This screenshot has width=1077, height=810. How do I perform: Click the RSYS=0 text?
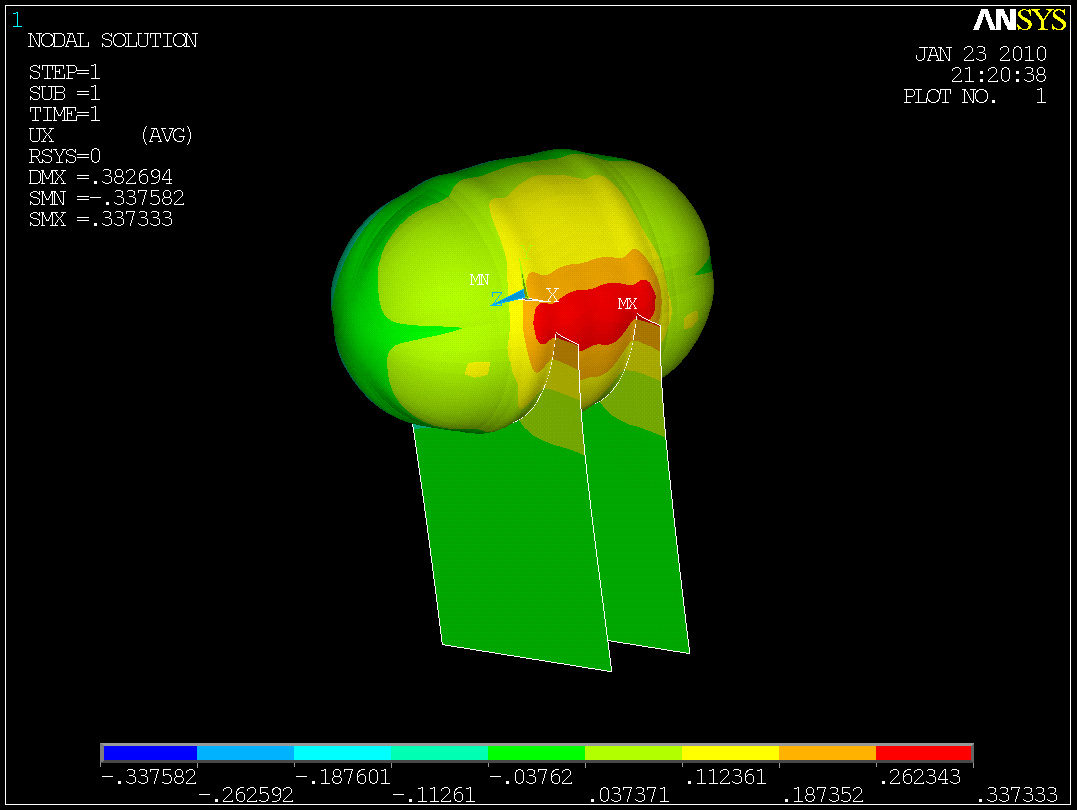click(65, 156)
